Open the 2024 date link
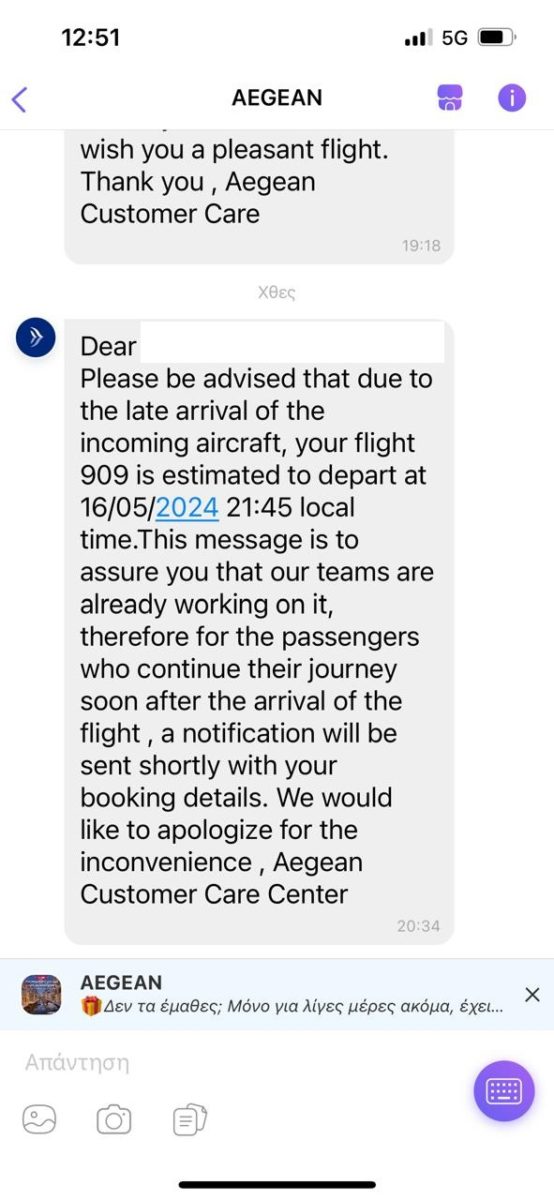The height and width of the screenshot is (1200, 554). 187,507
